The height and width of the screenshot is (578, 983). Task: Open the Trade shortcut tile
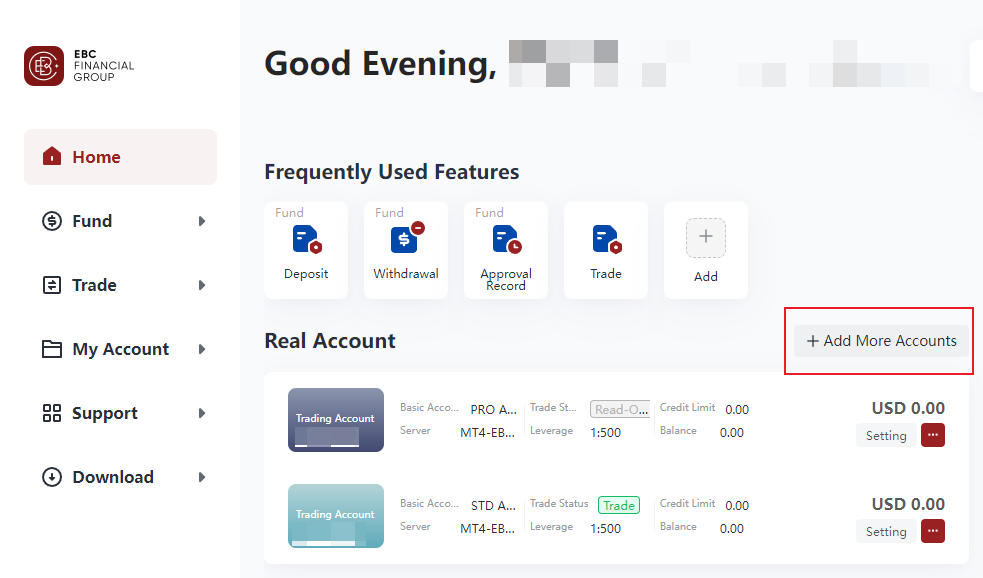coord(605,241)
